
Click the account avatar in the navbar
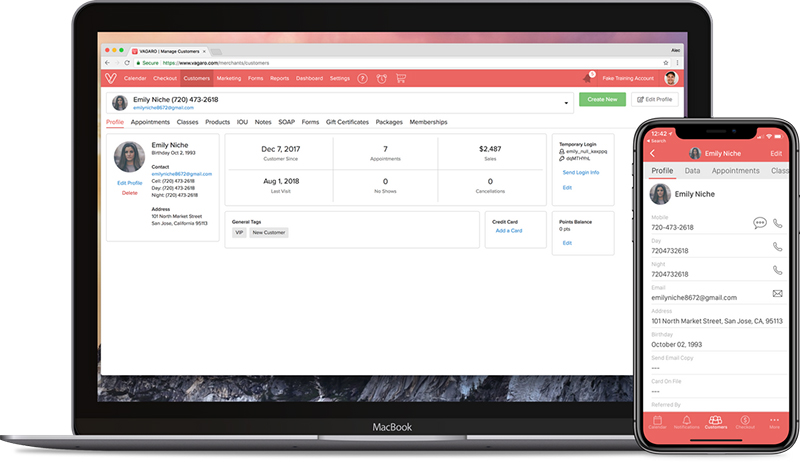(x=671, y=78)
